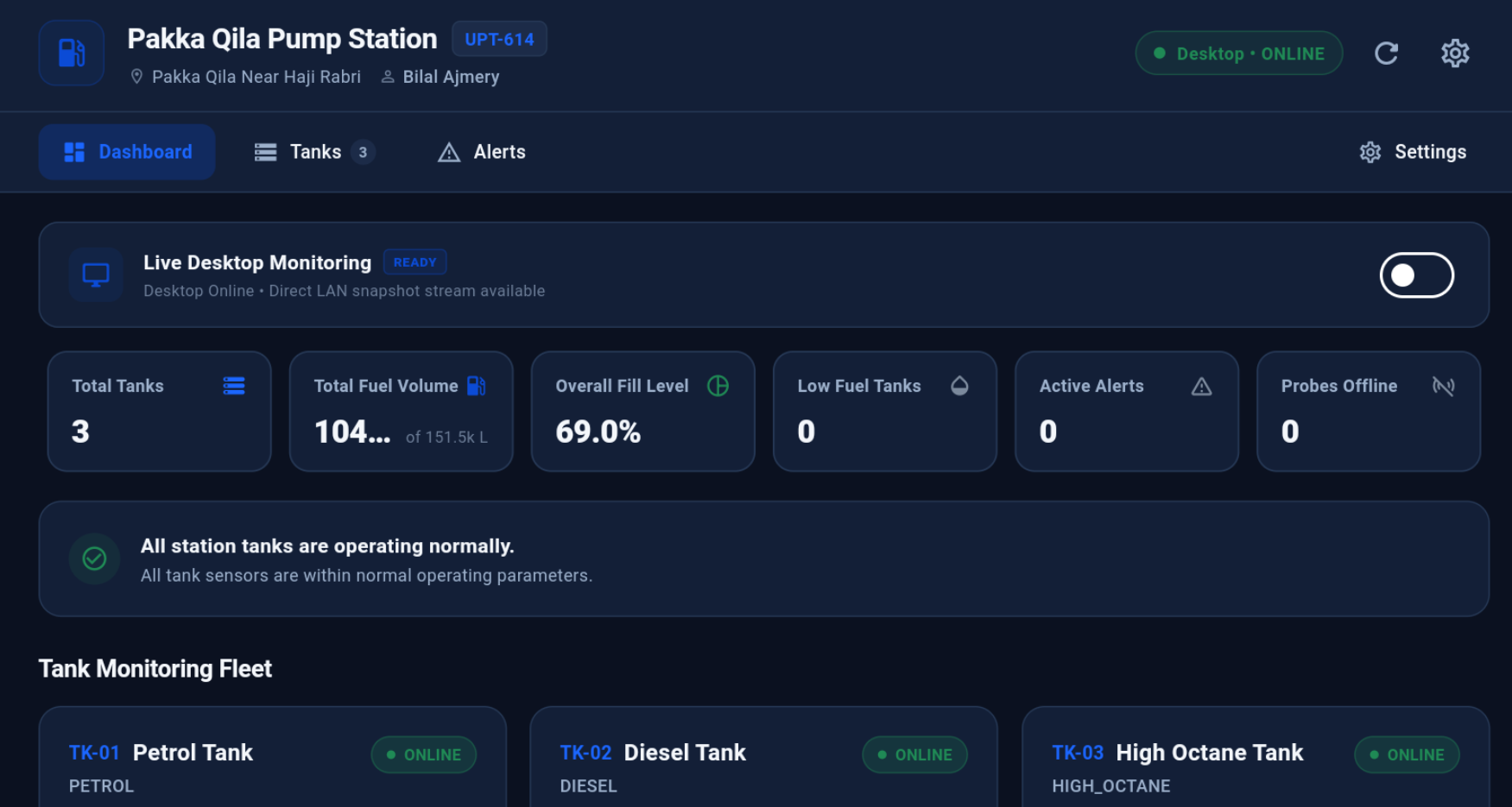
Task: Click the green checkmark status icon
Action: pos(94,558)
